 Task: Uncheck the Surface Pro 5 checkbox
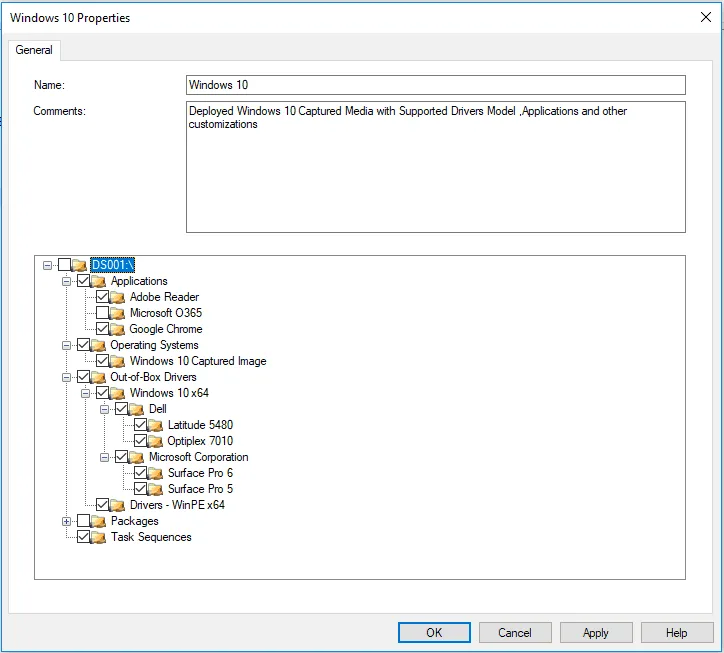pyautogui.click(x=140, y=489)
